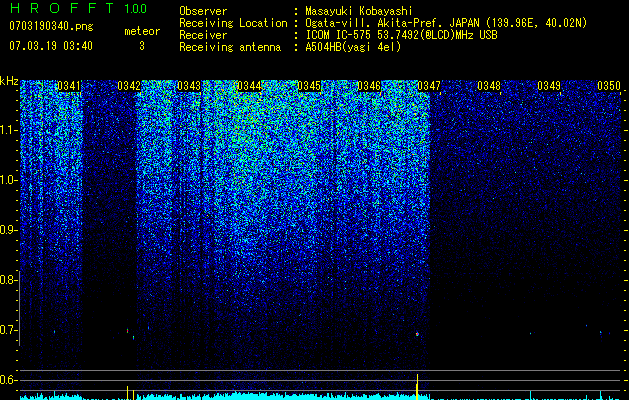Click the 0343 time marker

189,86
